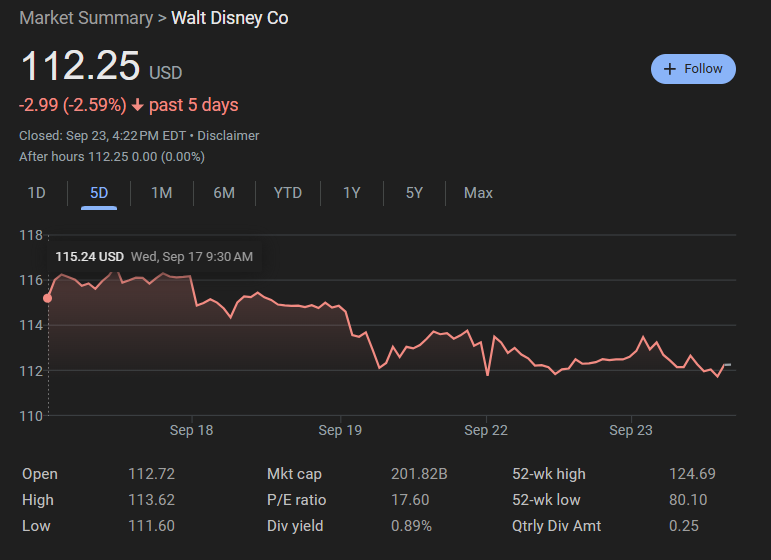771x560 pixels.
Task: Switch to the 6M time range
Action: tap(224, 193)
